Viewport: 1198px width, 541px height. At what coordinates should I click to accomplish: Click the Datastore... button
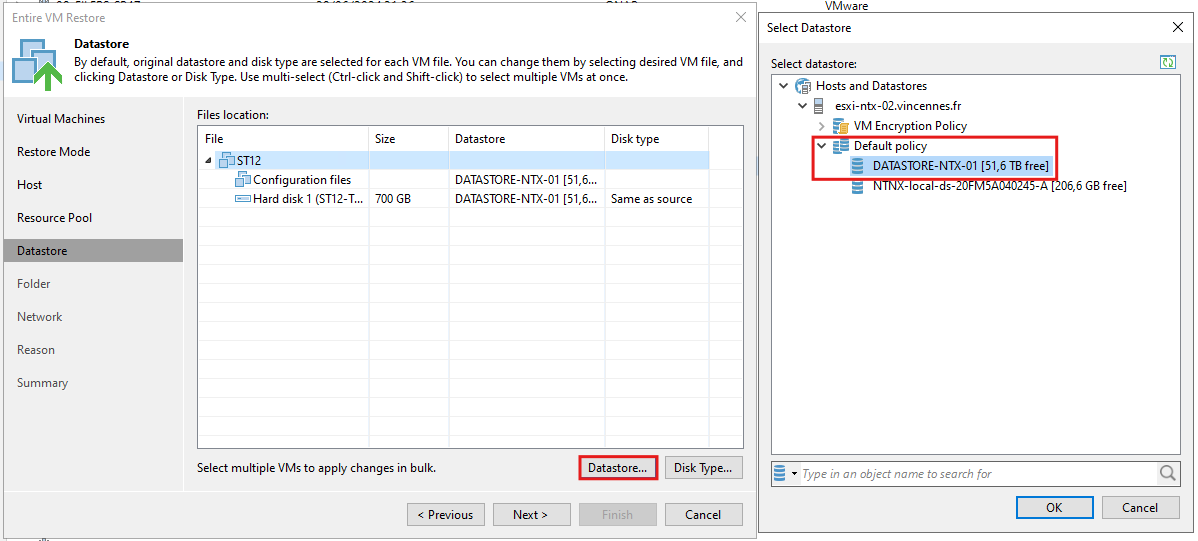(618, 468)
